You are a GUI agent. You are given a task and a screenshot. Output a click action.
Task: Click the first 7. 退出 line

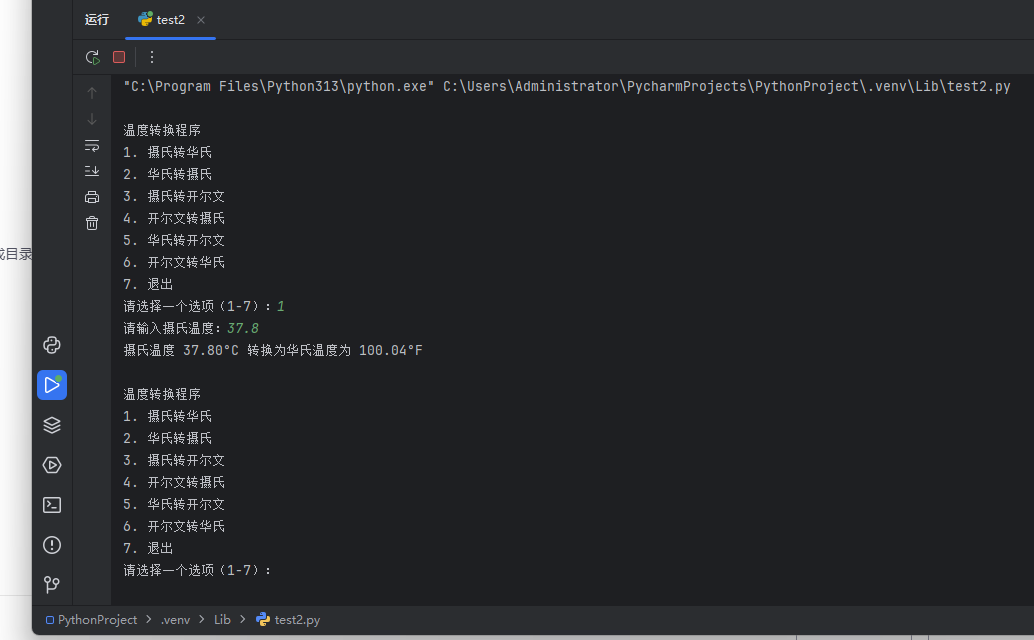click(148, 284)
